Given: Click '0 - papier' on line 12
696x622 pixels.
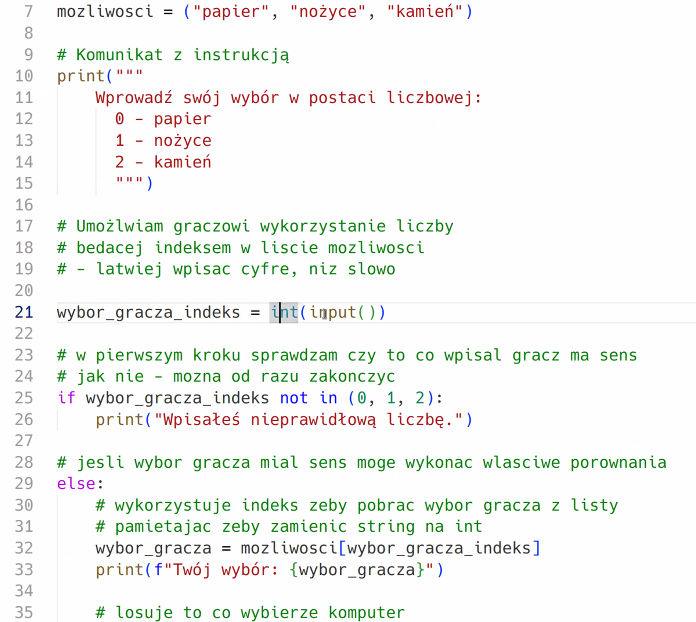Looking at the screenshot, I should (163, 119).
